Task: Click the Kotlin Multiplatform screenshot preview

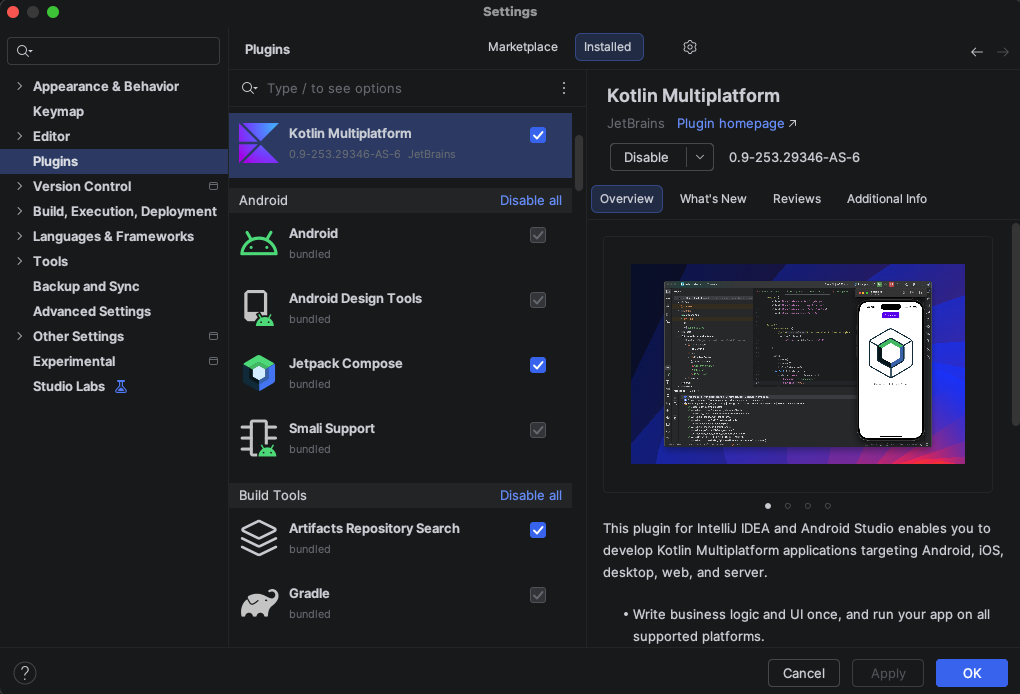Action: (x=798, y=364)
